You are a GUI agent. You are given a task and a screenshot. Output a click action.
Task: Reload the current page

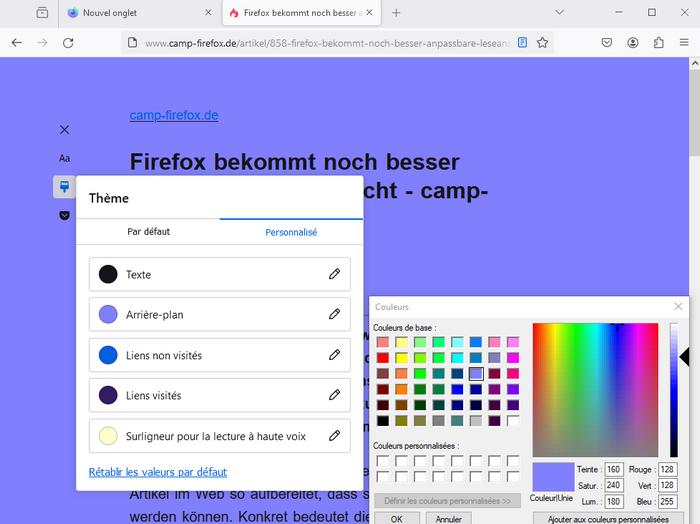[68, 43]
